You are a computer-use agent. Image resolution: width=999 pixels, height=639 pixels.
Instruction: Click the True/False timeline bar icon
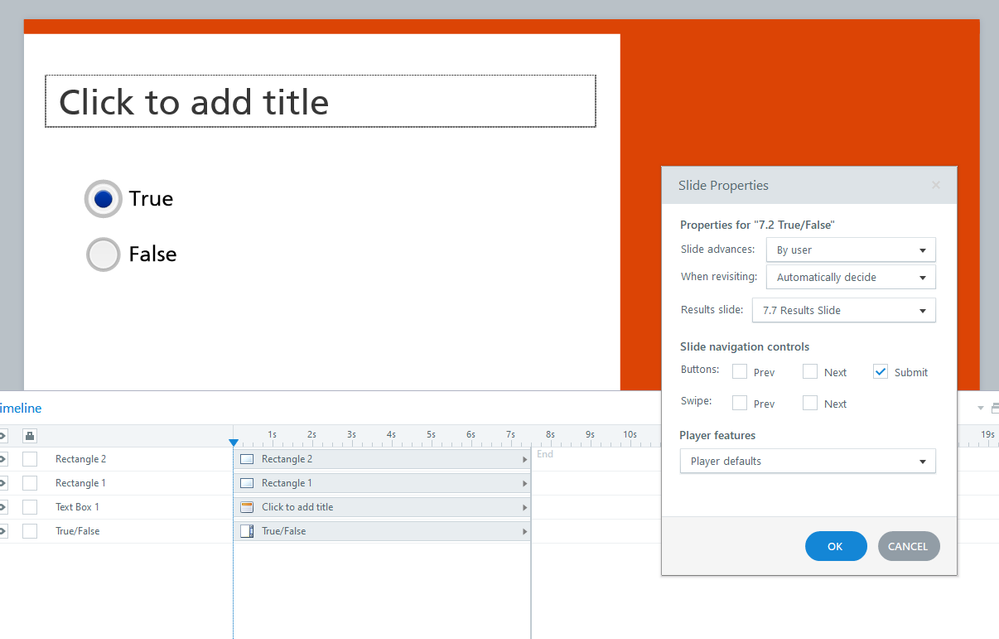point(247,531)
